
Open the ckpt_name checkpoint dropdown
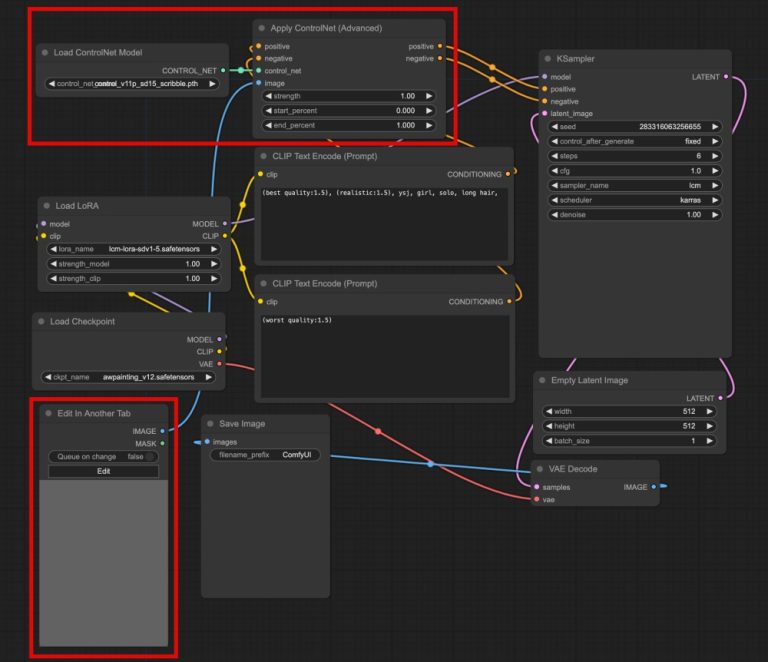128,377
